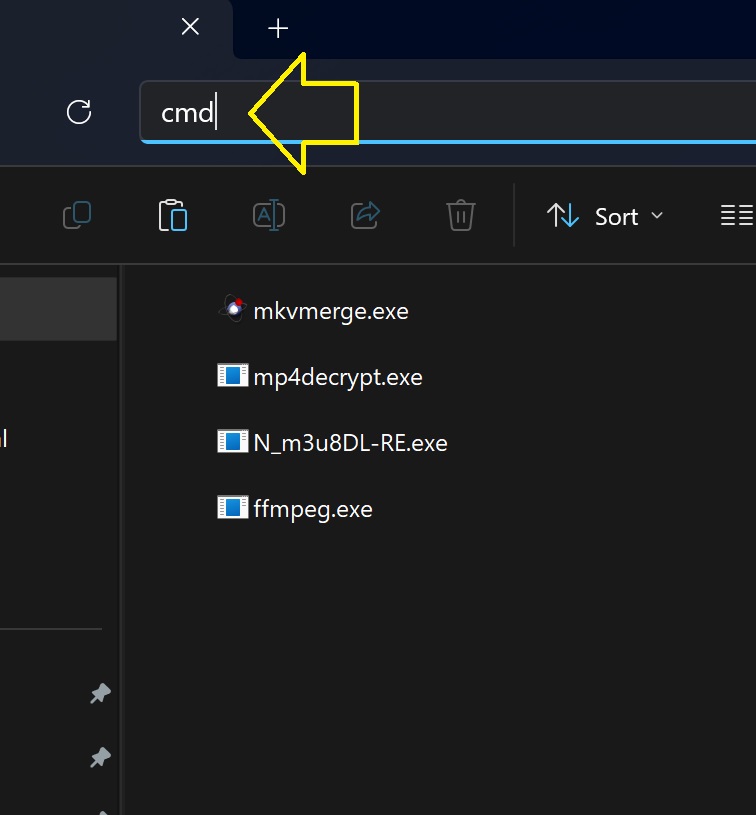Viewport: 756px width, 815px height.
Task: Select the highlighted sidebar navigation item
Action: [x=58, y=309]
